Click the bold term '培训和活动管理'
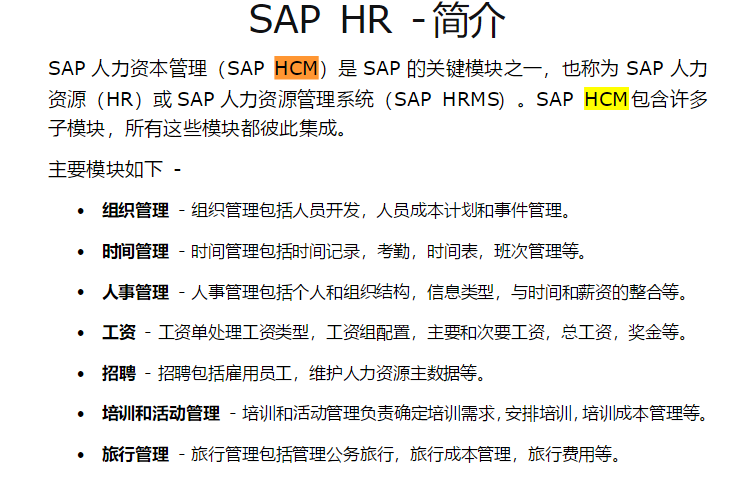The image size is (739, 478). pyautogui.click(x=161, y=413)
